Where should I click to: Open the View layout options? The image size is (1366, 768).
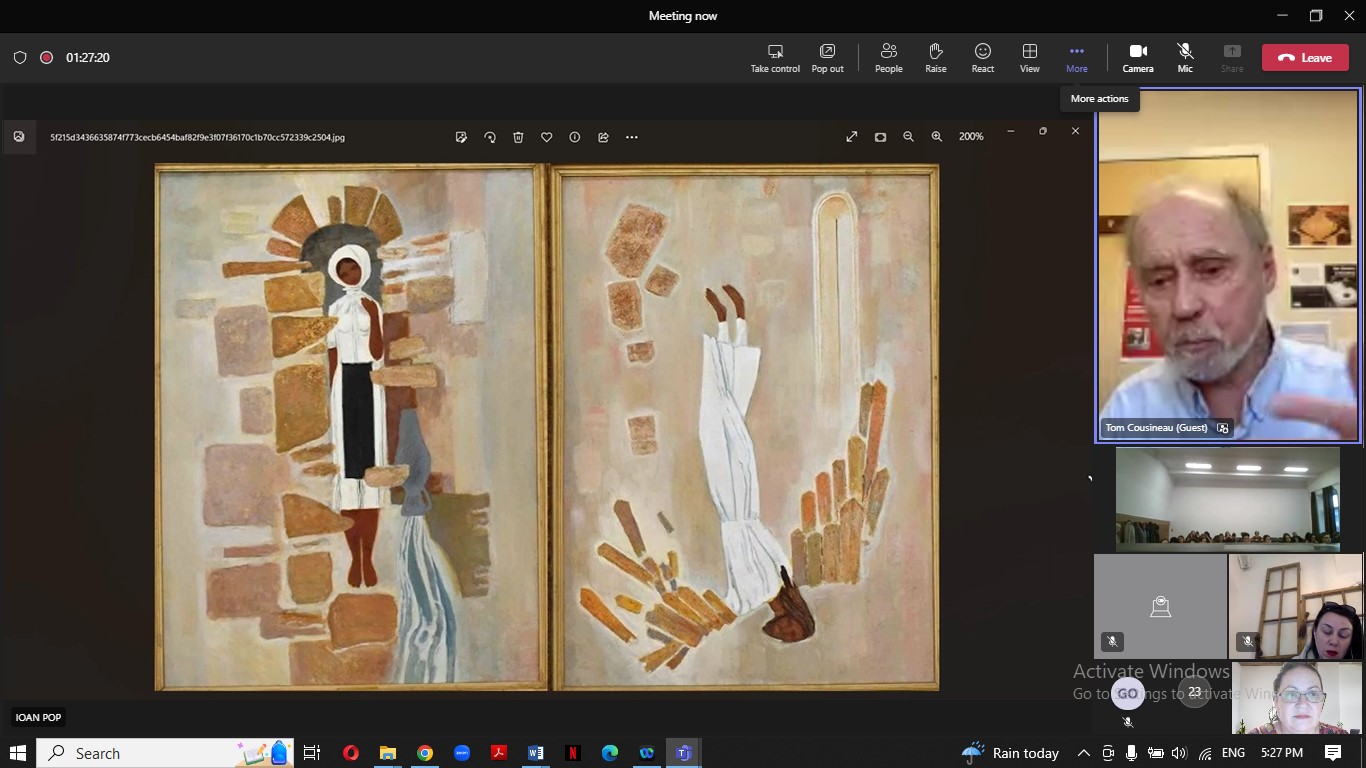(1029, 58)
